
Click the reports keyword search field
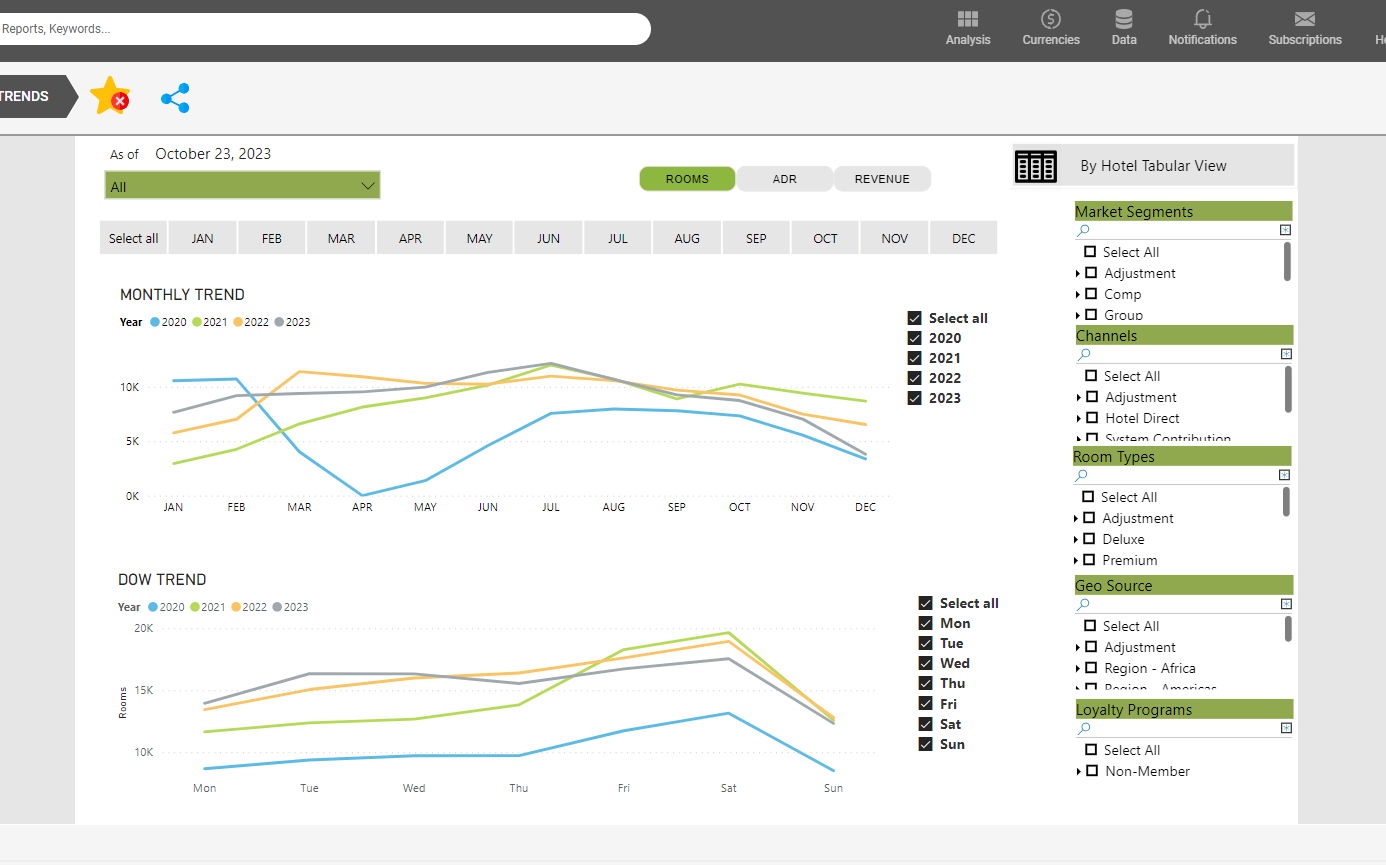[x=320, y=29]
